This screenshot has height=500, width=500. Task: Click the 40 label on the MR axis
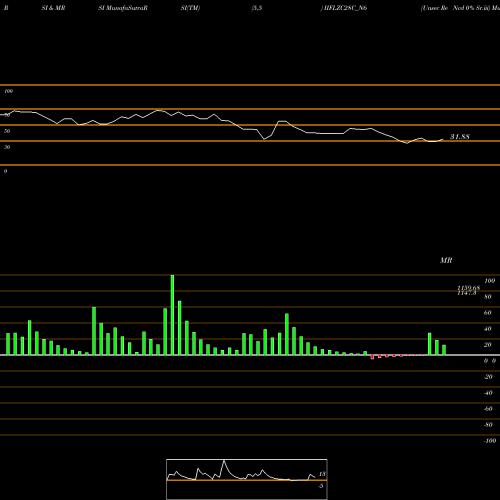click(x=488, y=329)
